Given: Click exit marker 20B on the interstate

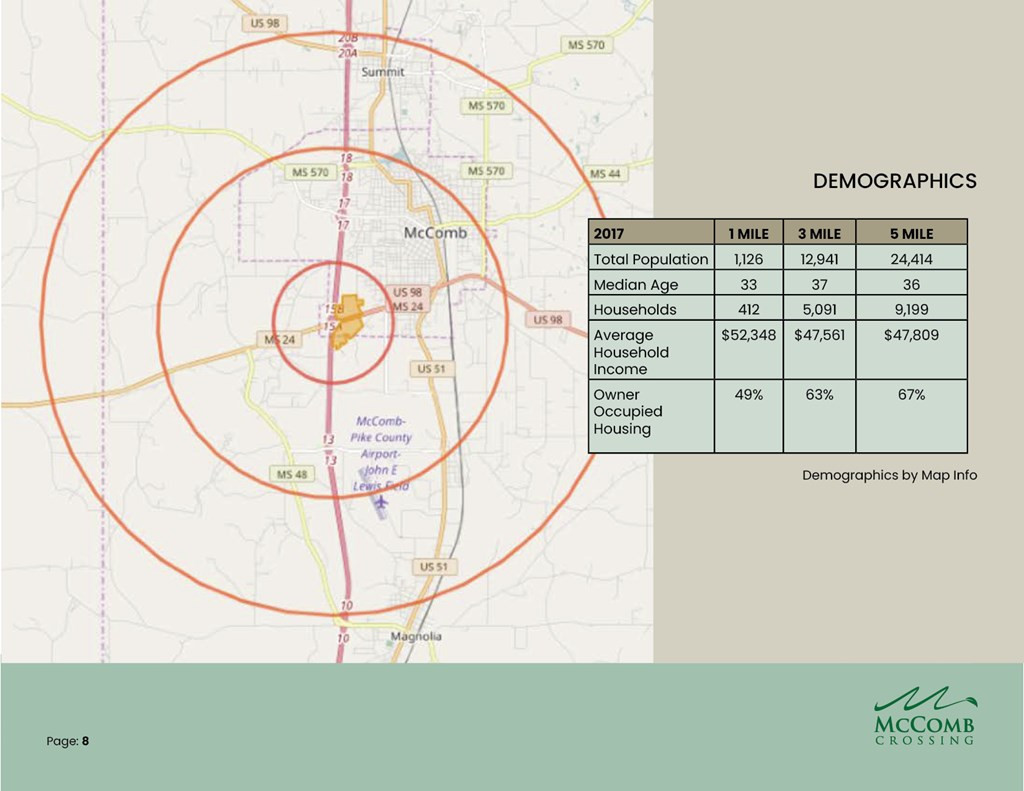Looking at the screenshot, I should pos(348,38).
